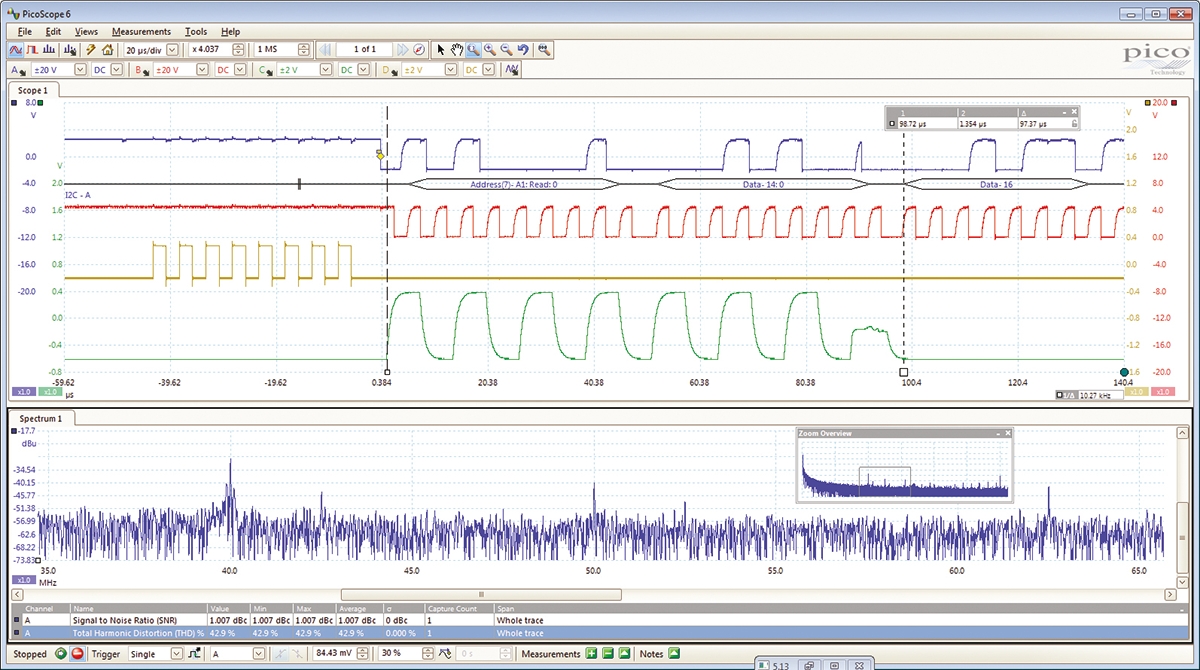The height and width of the screenshot is (670, 1200).
Task: Open the Help menu
Action: (x=230, y=31)
